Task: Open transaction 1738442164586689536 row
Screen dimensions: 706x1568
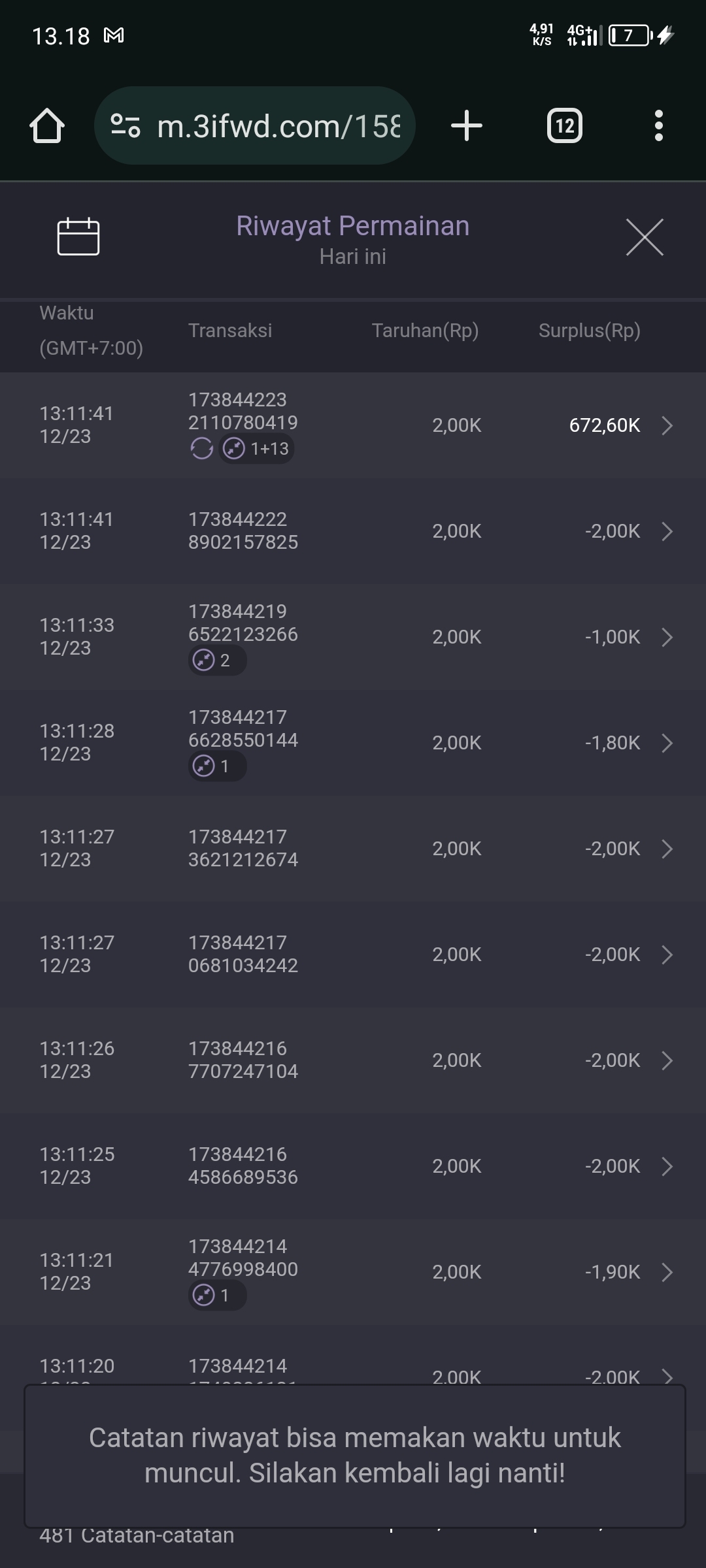Action: click(353, 1166)
